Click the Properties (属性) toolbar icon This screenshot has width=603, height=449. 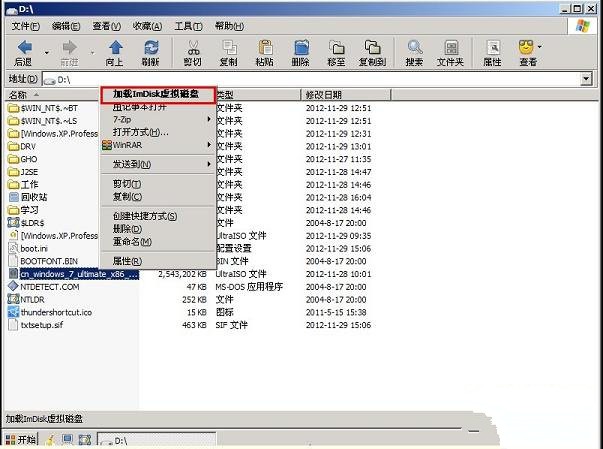coord(492,48)
